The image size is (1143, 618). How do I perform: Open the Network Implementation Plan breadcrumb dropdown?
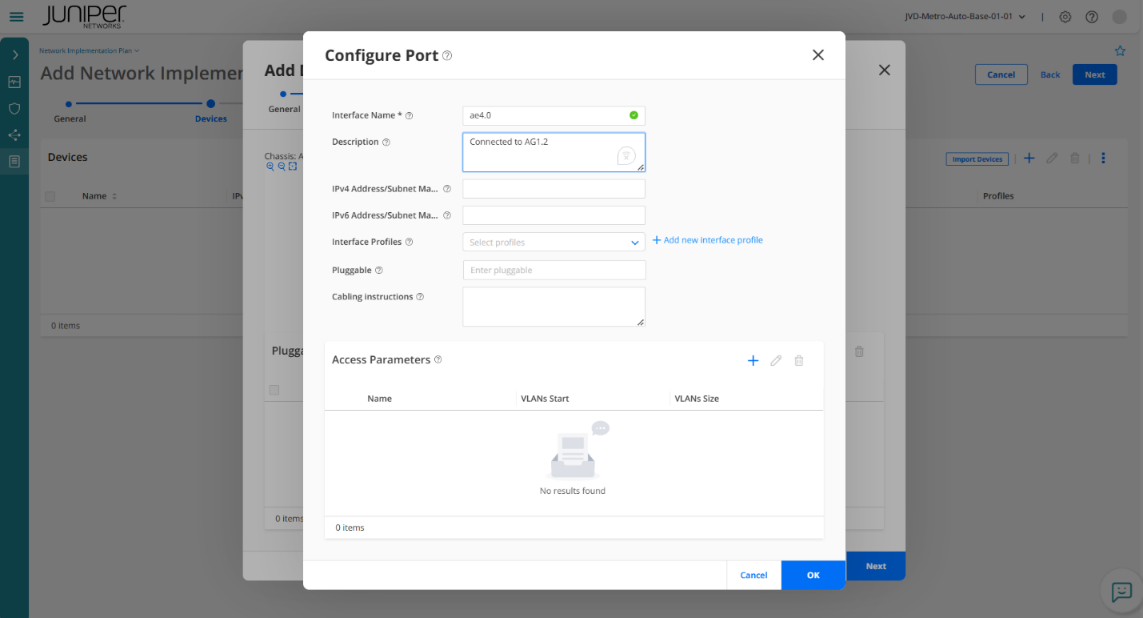tap(89, 50)
